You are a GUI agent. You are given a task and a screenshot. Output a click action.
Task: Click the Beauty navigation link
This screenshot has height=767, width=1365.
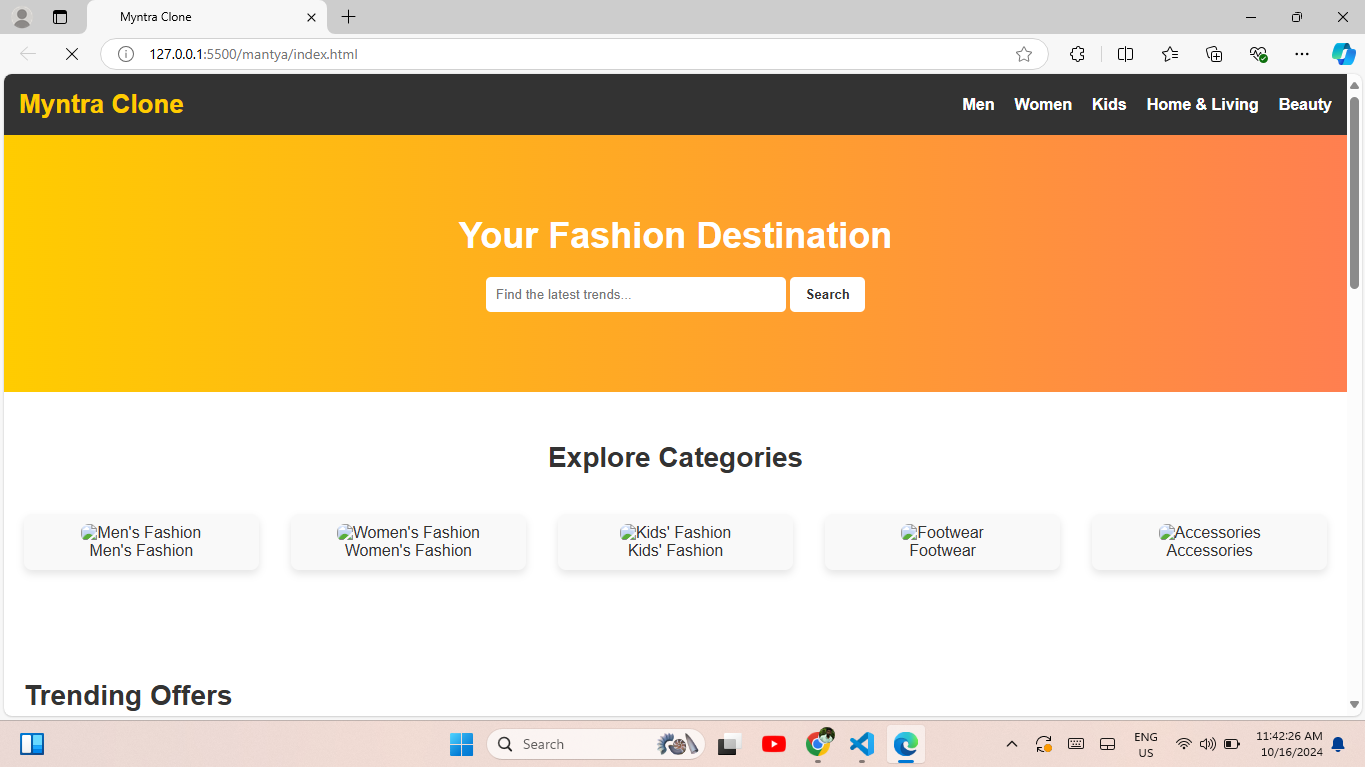tap(1304, 104)
